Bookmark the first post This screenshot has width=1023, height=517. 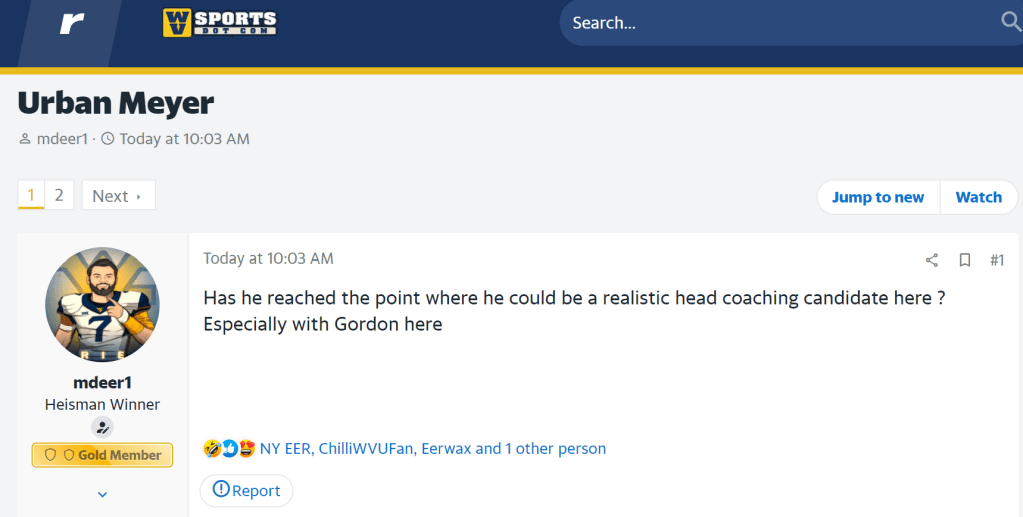965,260
